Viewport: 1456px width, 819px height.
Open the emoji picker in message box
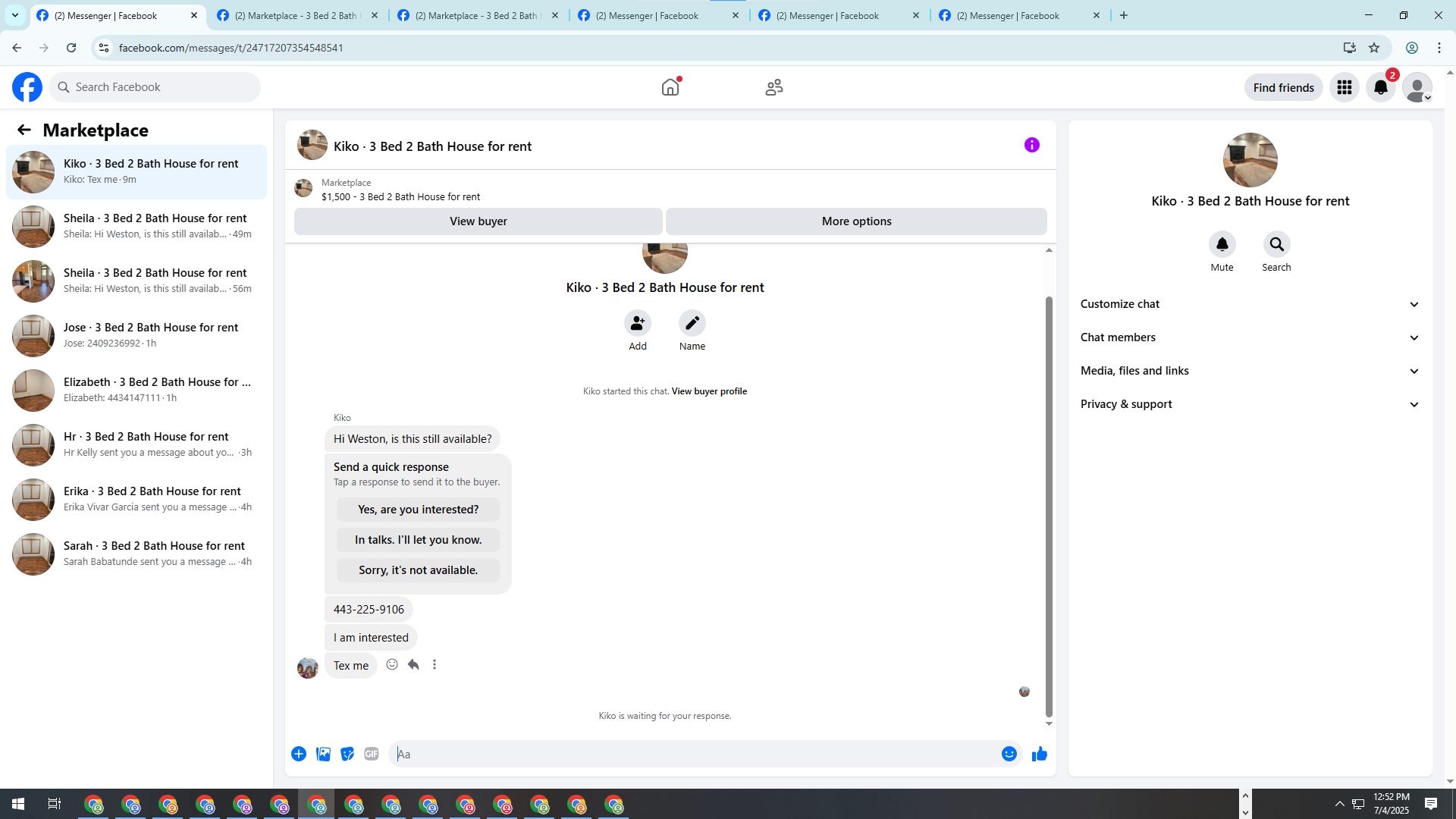(1009, 754)
